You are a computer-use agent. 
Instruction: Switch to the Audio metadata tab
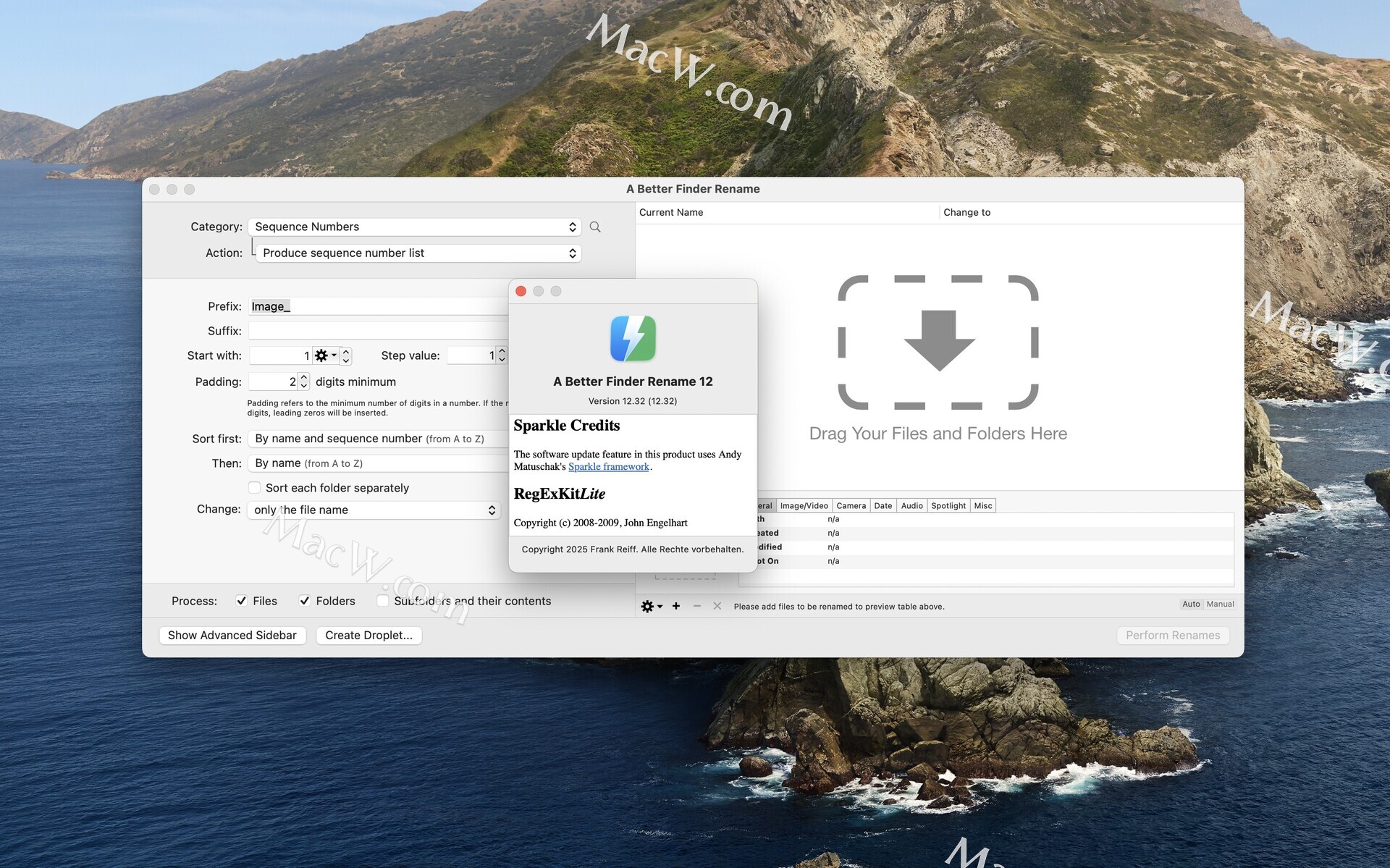tap(911, 505)
